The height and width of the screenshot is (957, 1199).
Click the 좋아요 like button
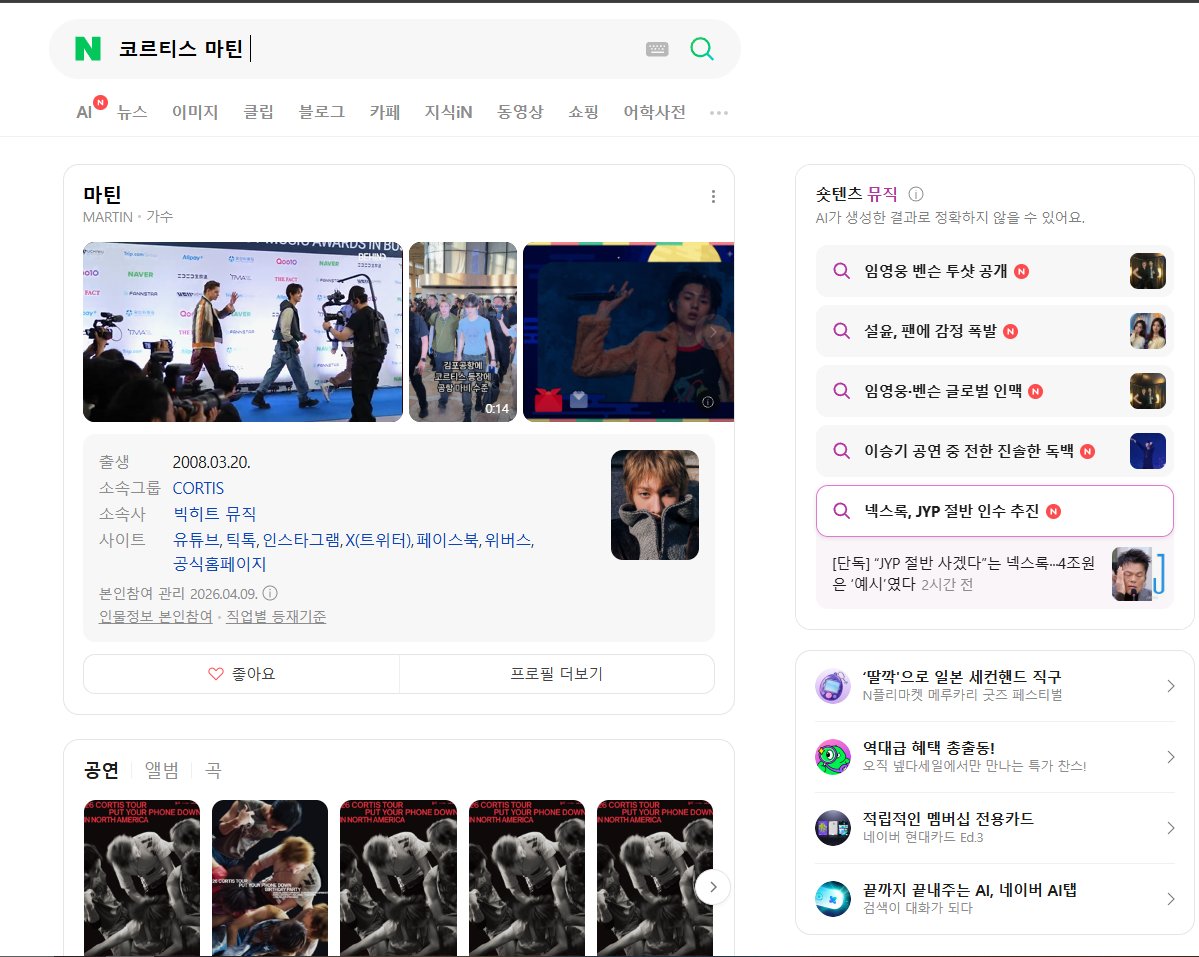[242, 674]
